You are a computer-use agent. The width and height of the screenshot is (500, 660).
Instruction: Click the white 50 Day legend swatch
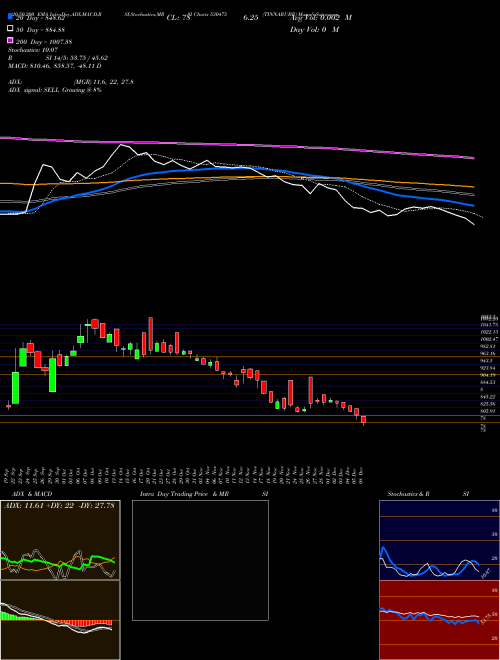coord(11,29)
